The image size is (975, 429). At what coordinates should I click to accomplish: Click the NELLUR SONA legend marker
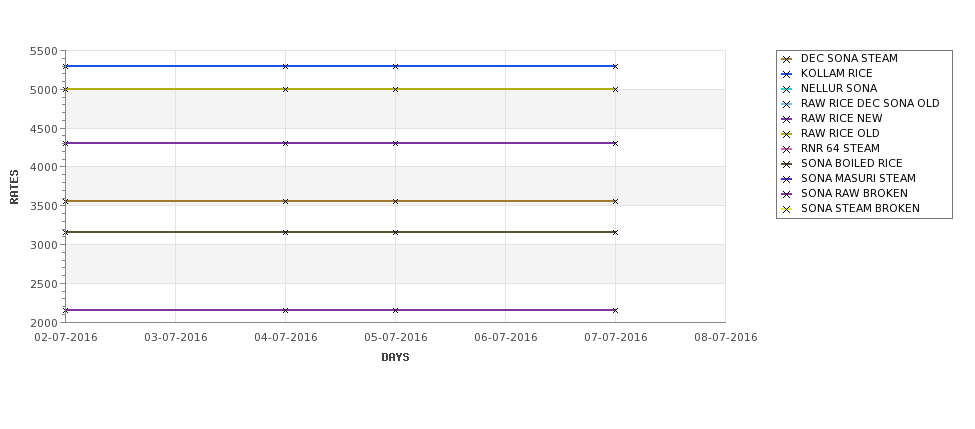click(787, 90)
